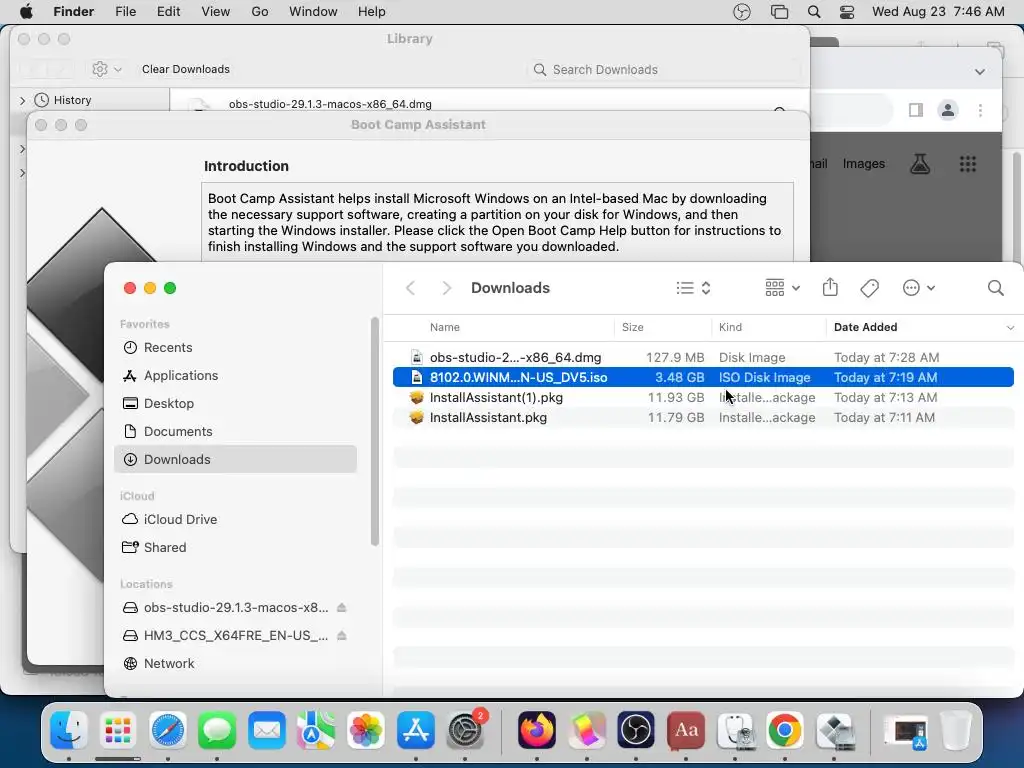This screenshot has width=1024, height=768.
Task: Open the Window menu
Action: [x=313, y=12]
